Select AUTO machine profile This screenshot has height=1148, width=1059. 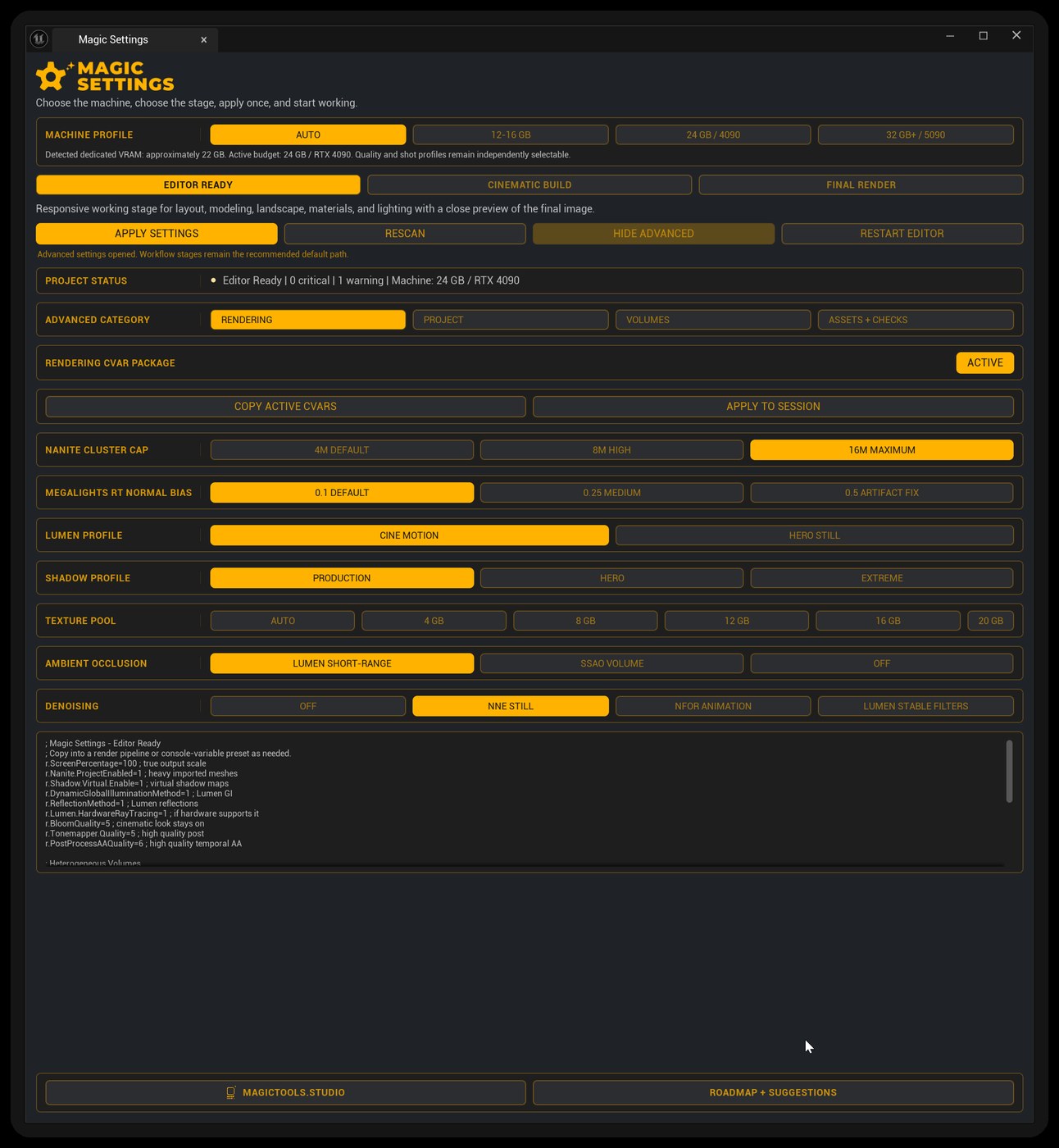click(x=308, y=134)
